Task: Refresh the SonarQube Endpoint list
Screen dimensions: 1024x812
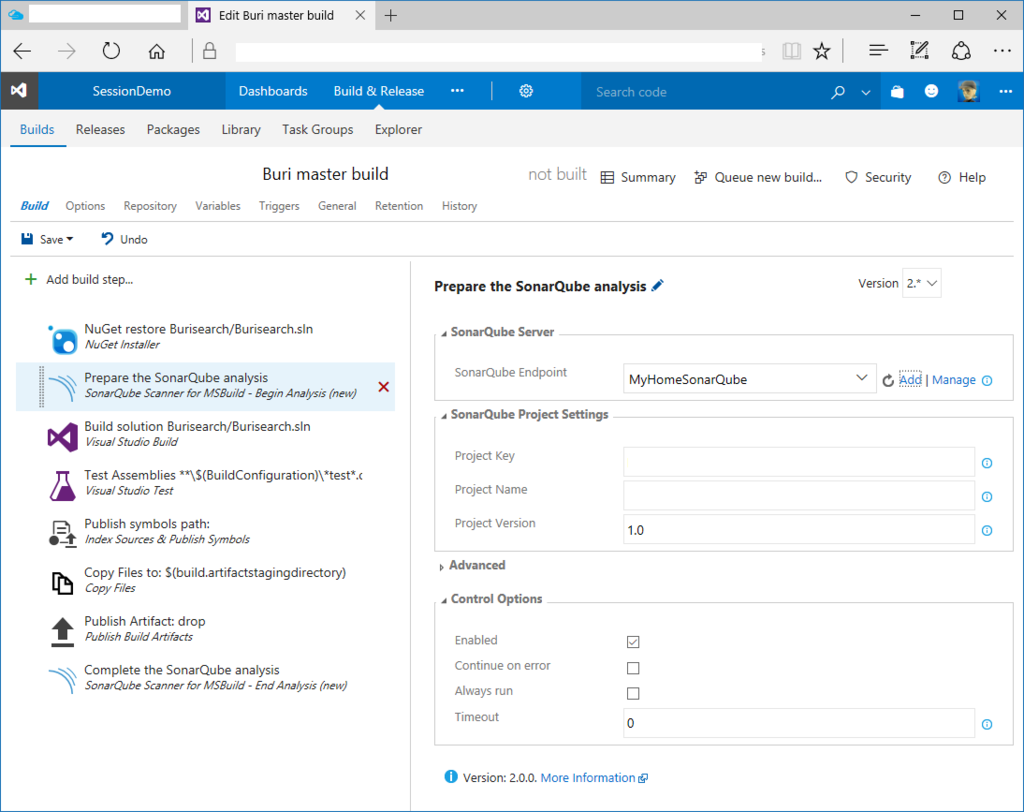Action: pyautogui.click(x=888, y=380)
